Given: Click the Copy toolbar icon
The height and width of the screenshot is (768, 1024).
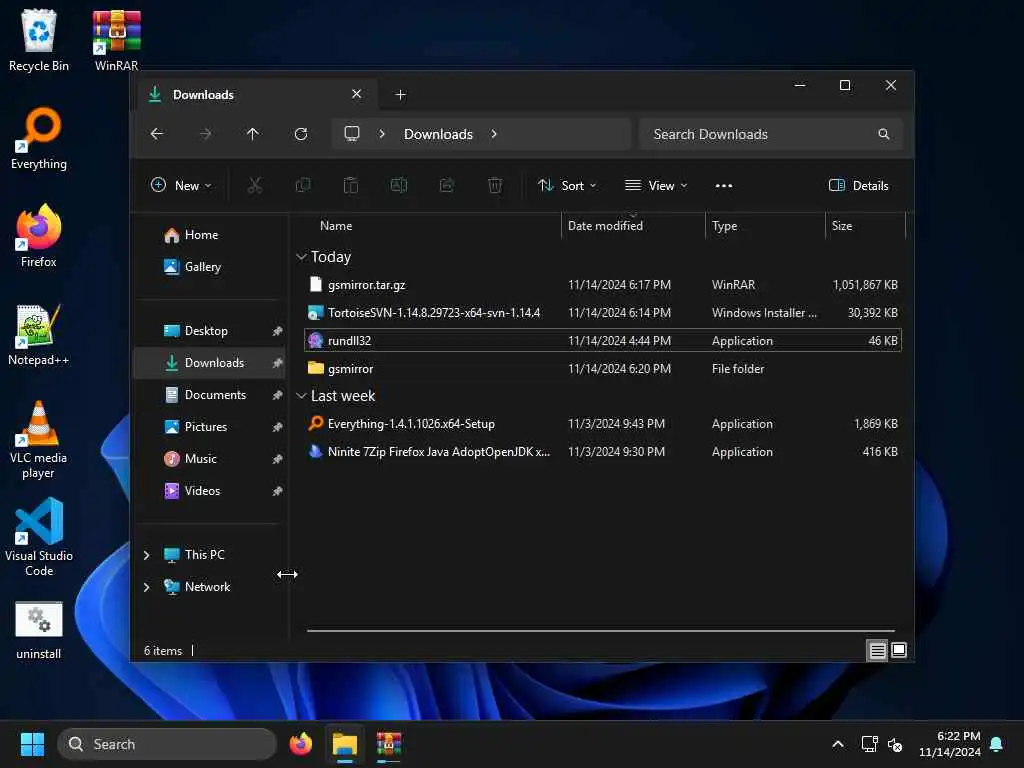Looking at the screenshot, I should (302, 185).
